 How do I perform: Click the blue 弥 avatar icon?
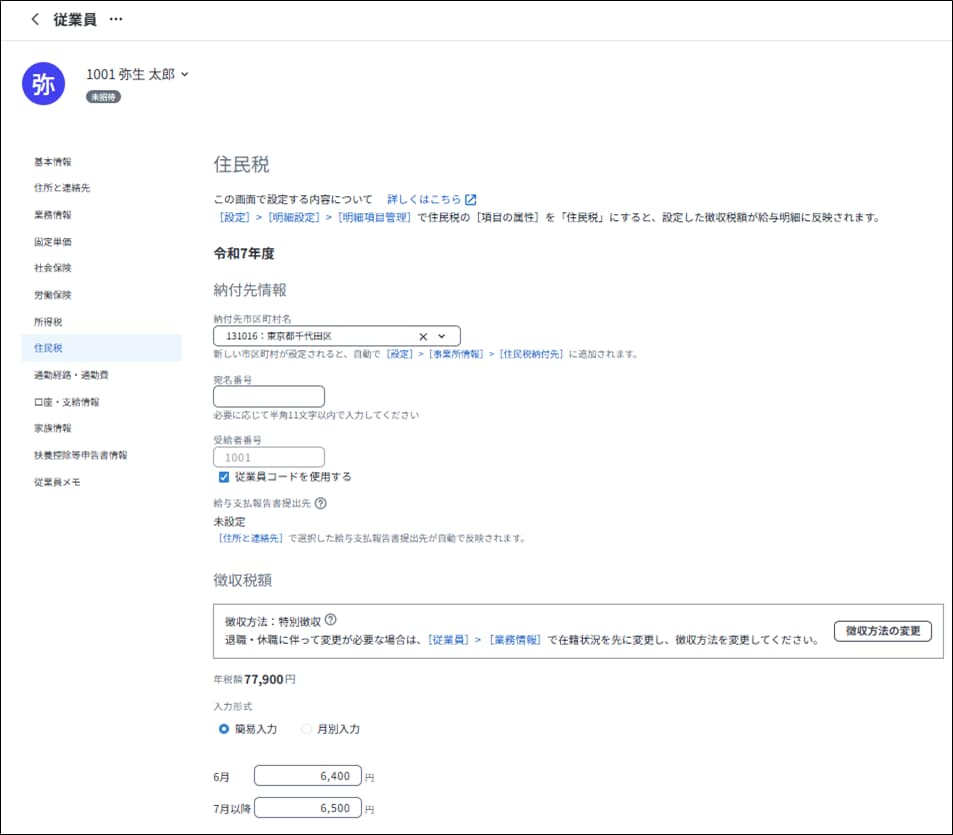[43, 84]
